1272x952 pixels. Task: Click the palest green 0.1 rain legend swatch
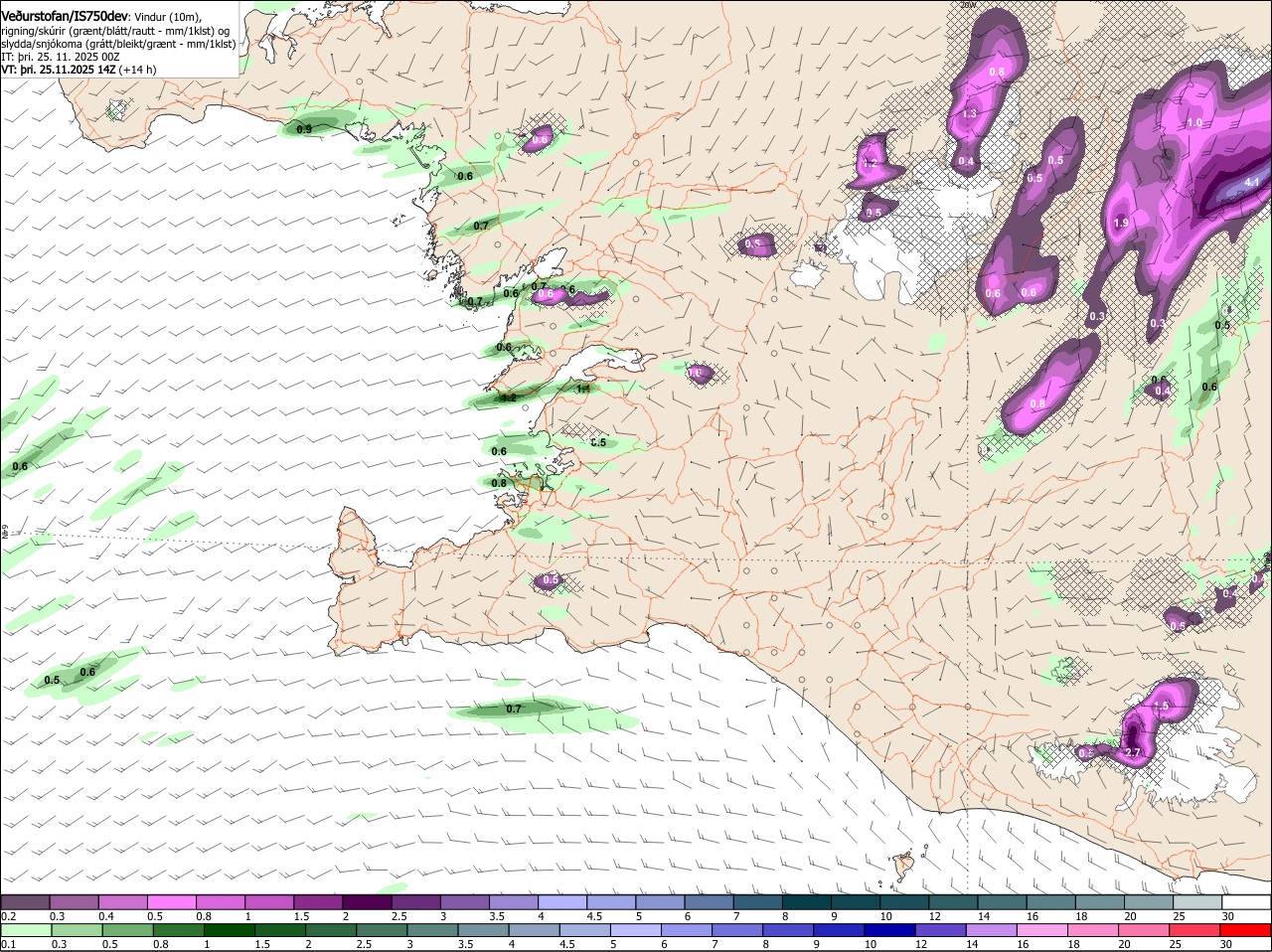[x=26, y=931]
